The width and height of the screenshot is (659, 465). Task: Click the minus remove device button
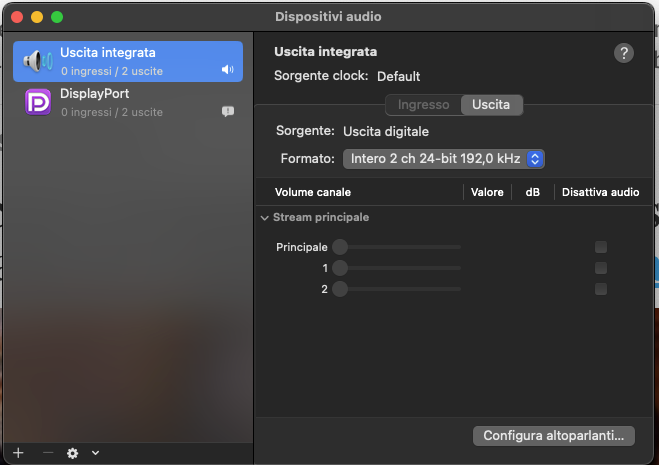click(48, 453)
